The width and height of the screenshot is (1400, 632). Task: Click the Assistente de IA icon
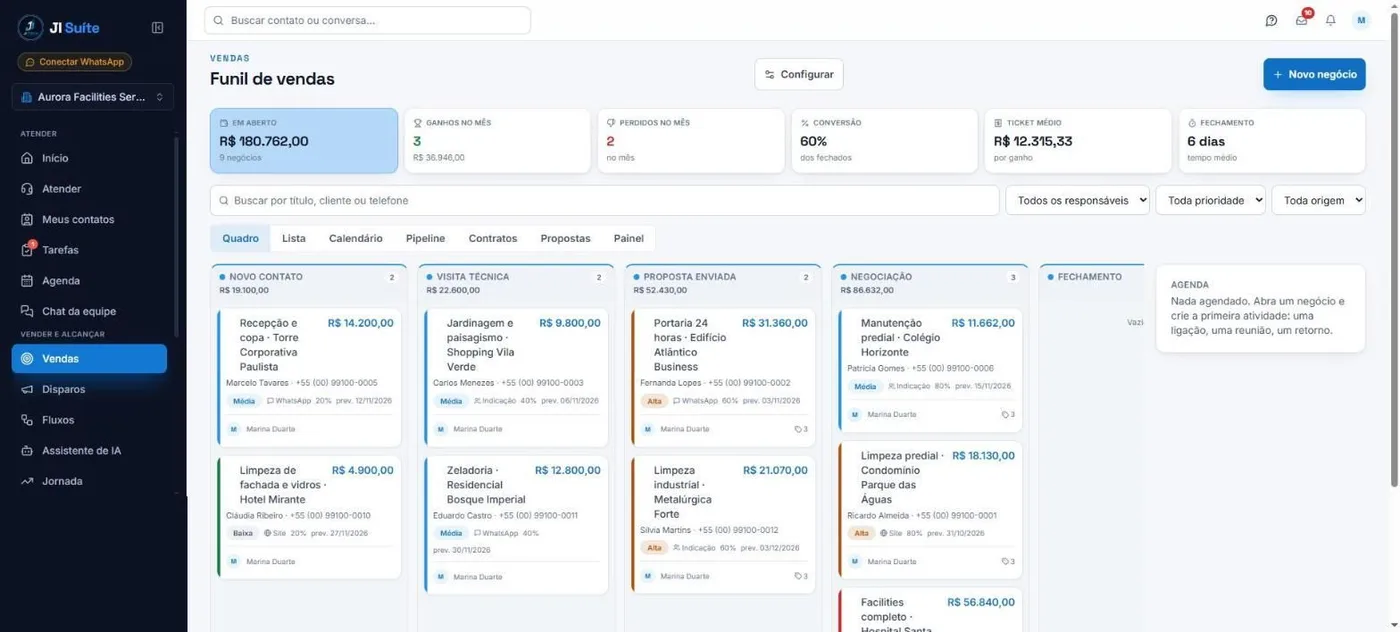click(27, 451)
